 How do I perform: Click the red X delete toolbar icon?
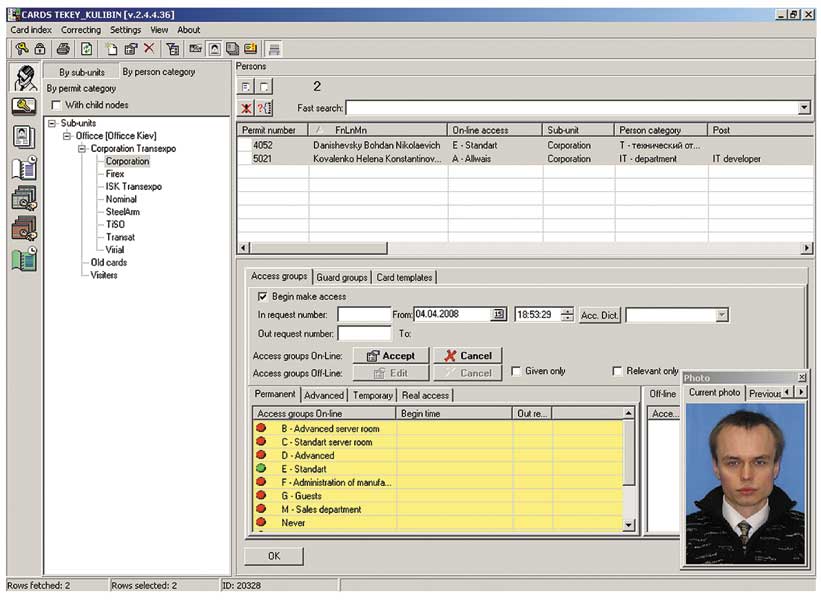149,48
